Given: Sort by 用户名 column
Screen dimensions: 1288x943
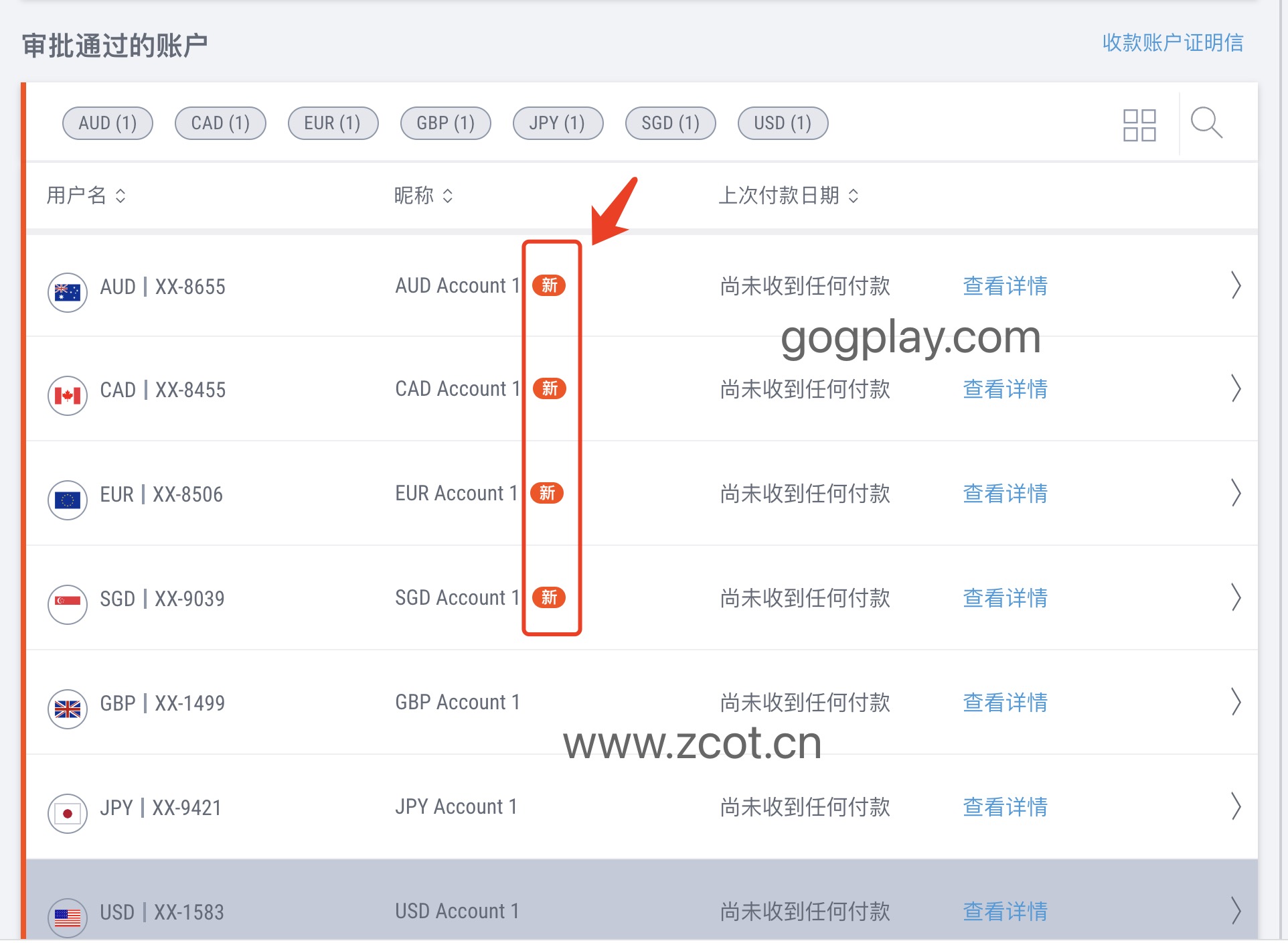Looking at the screenshot, I should 86,196.
